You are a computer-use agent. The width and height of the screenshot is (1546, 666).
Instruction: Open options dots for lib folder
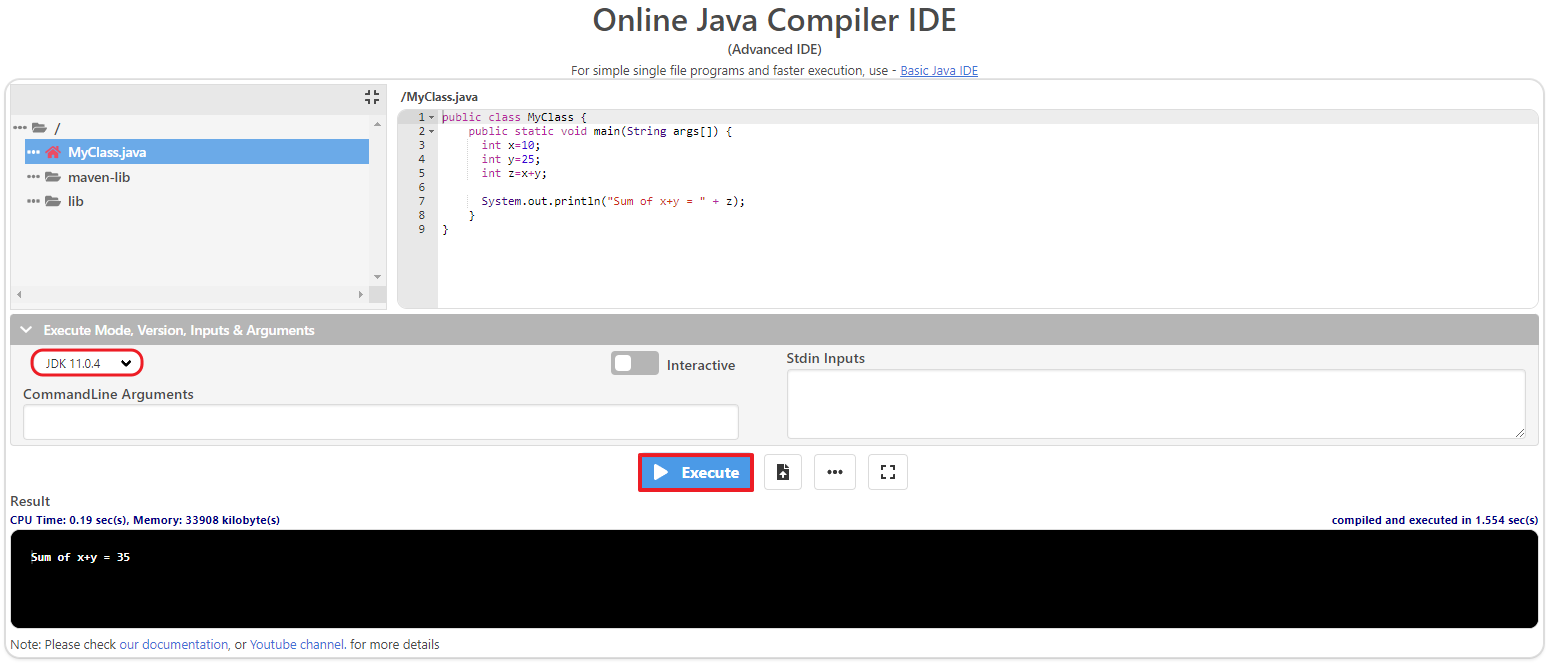34,201
